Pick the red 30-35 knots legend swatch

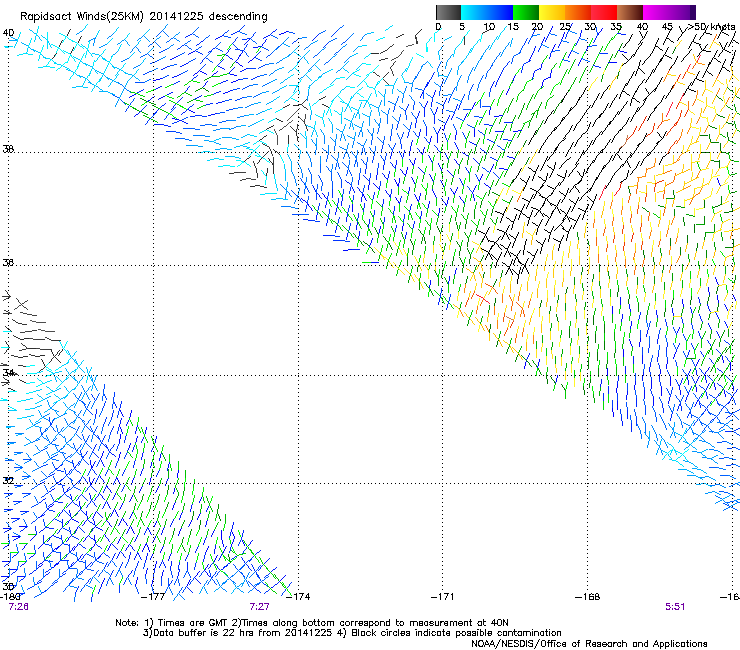point(604,12)
